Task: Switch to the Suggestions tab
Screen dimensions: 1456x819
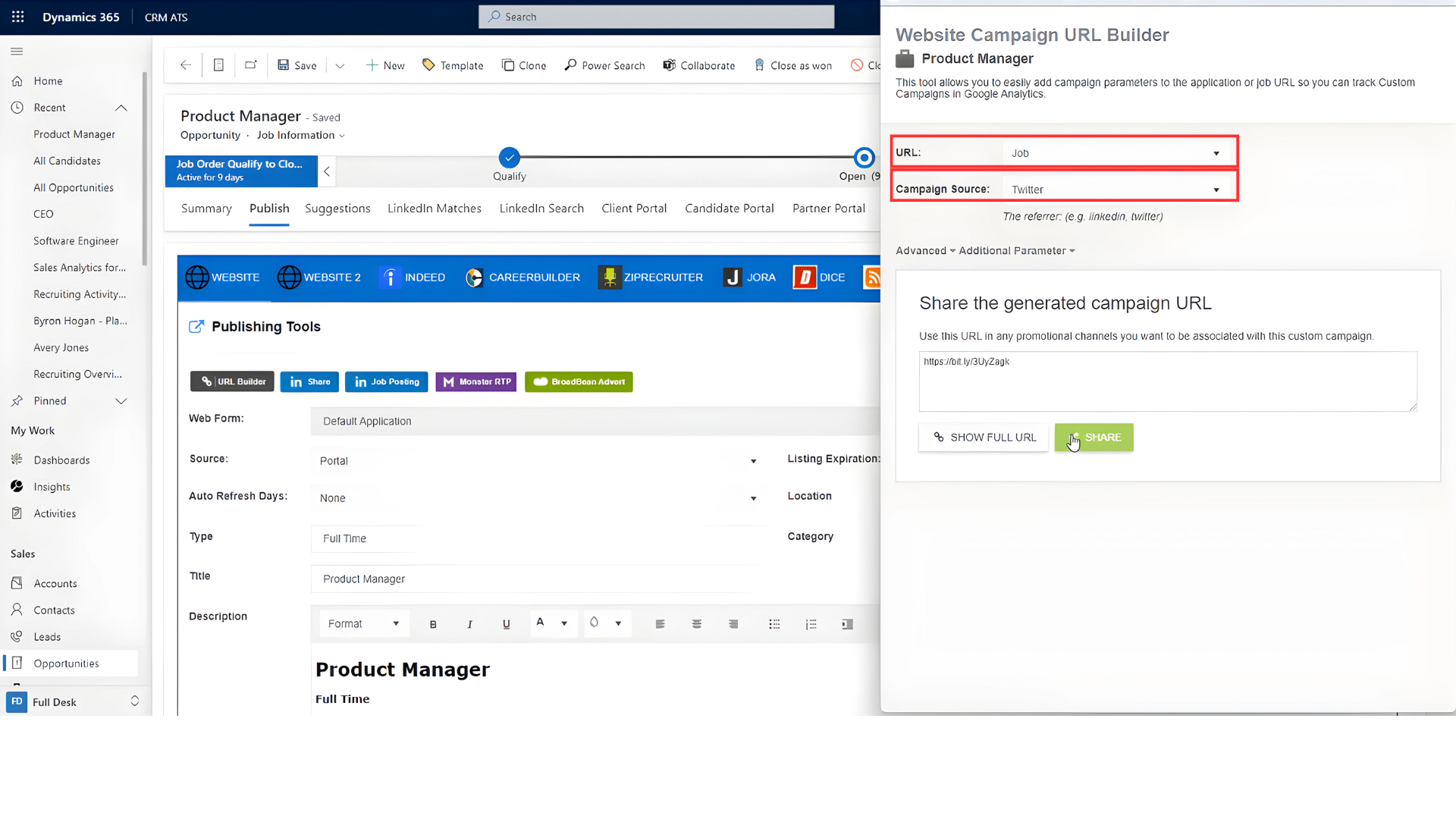Action: point(337,209)
